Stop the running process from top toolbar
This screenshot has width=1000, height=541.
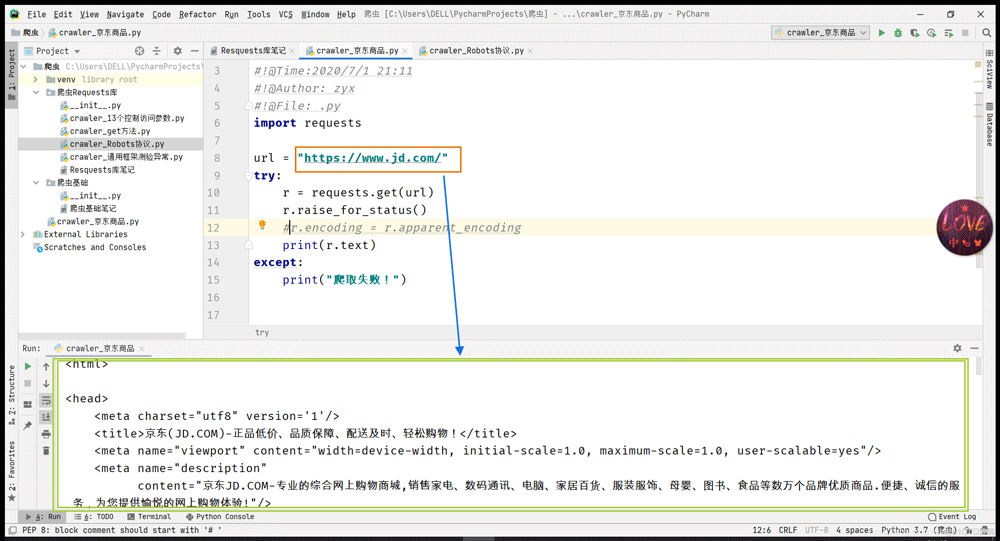(x=965, y=33)
